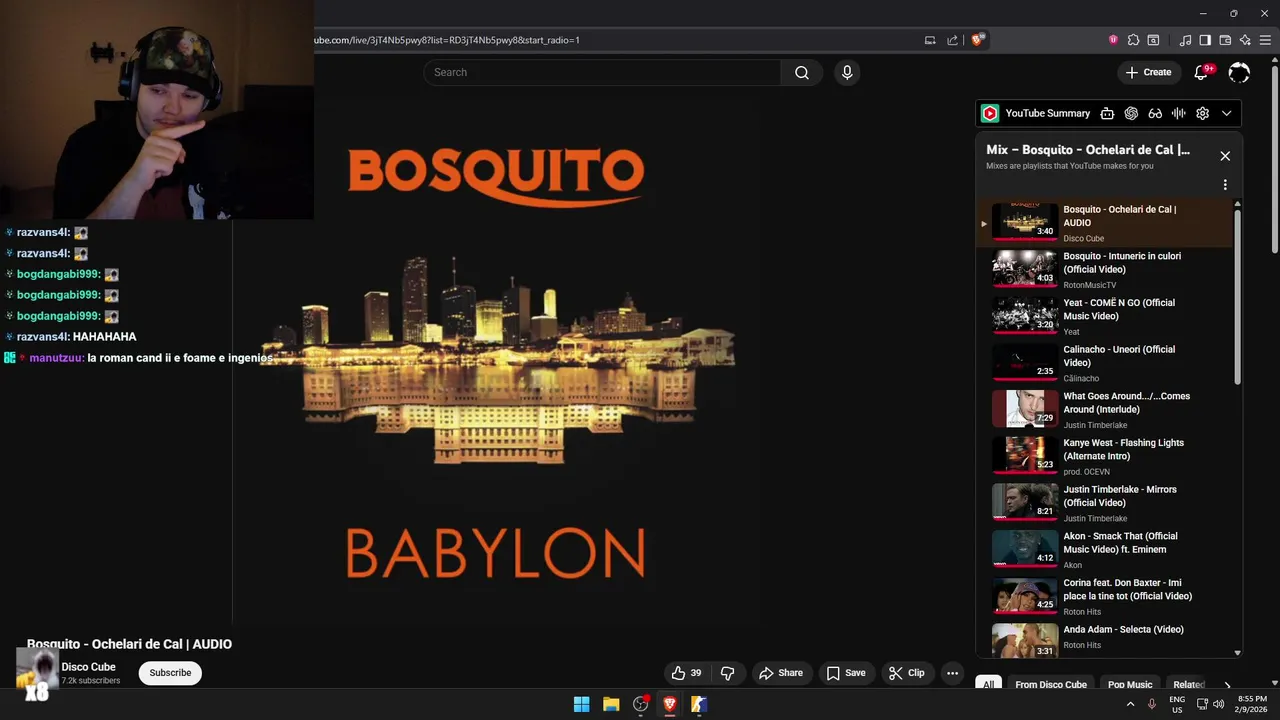
Task: Open the media control music note icon
Action: [x=1186, y=40]
